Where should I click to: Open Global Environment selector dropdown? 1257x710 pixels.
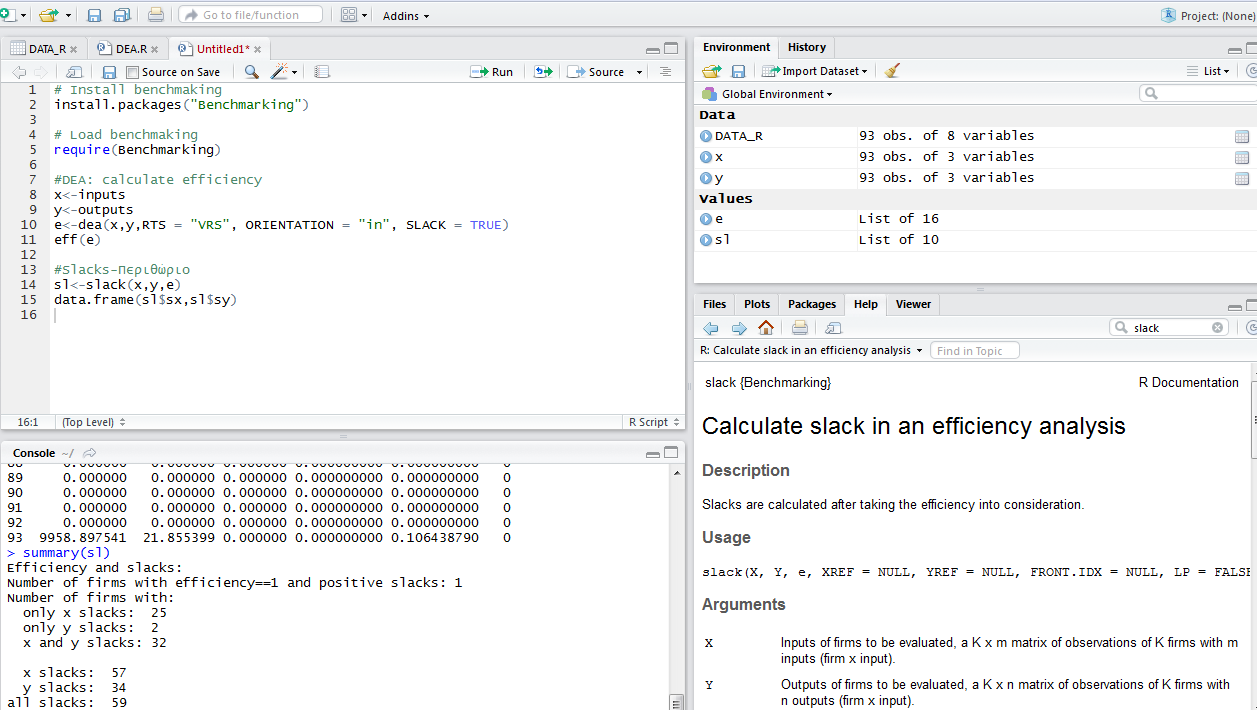click(768, 94)
